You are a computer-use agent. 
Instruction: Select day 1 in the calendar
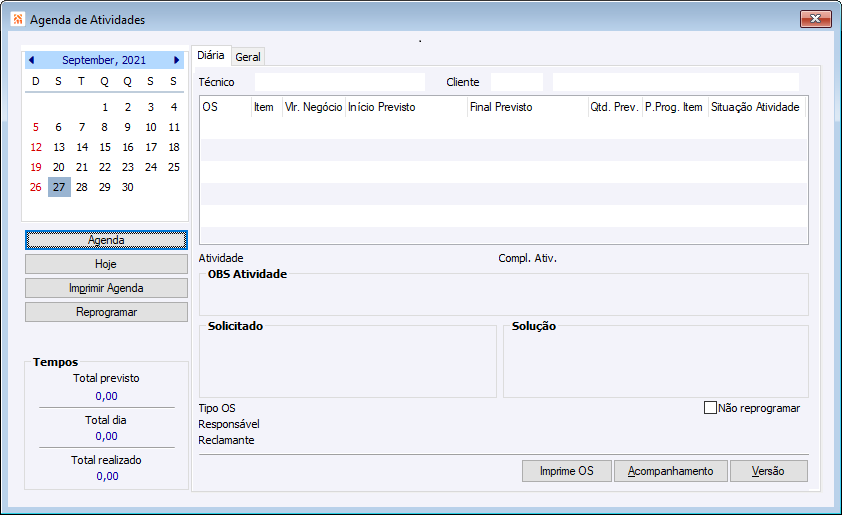click(105, 107)
